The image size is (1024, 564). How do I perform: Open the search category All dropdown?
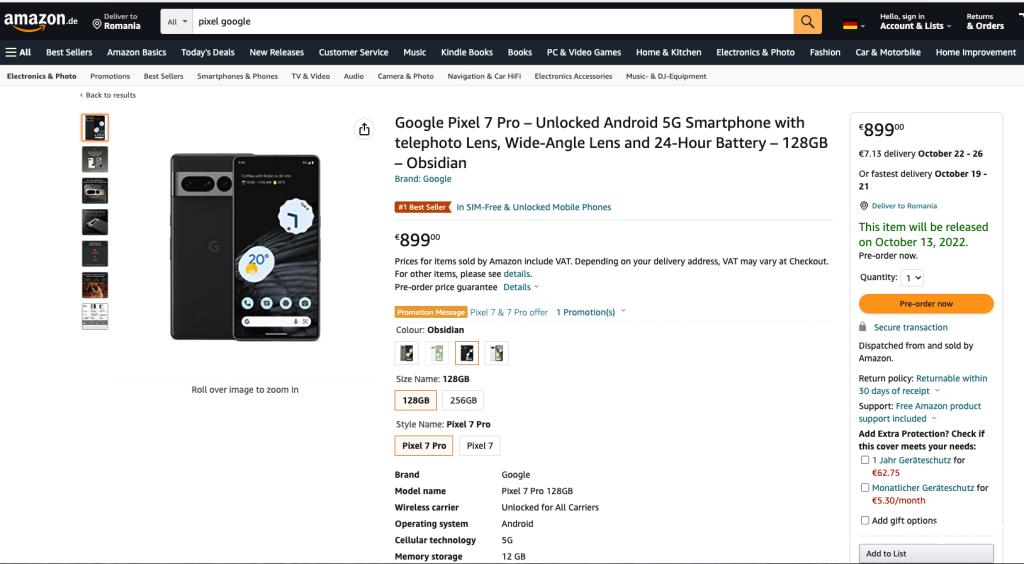click(x=177, y=21)
